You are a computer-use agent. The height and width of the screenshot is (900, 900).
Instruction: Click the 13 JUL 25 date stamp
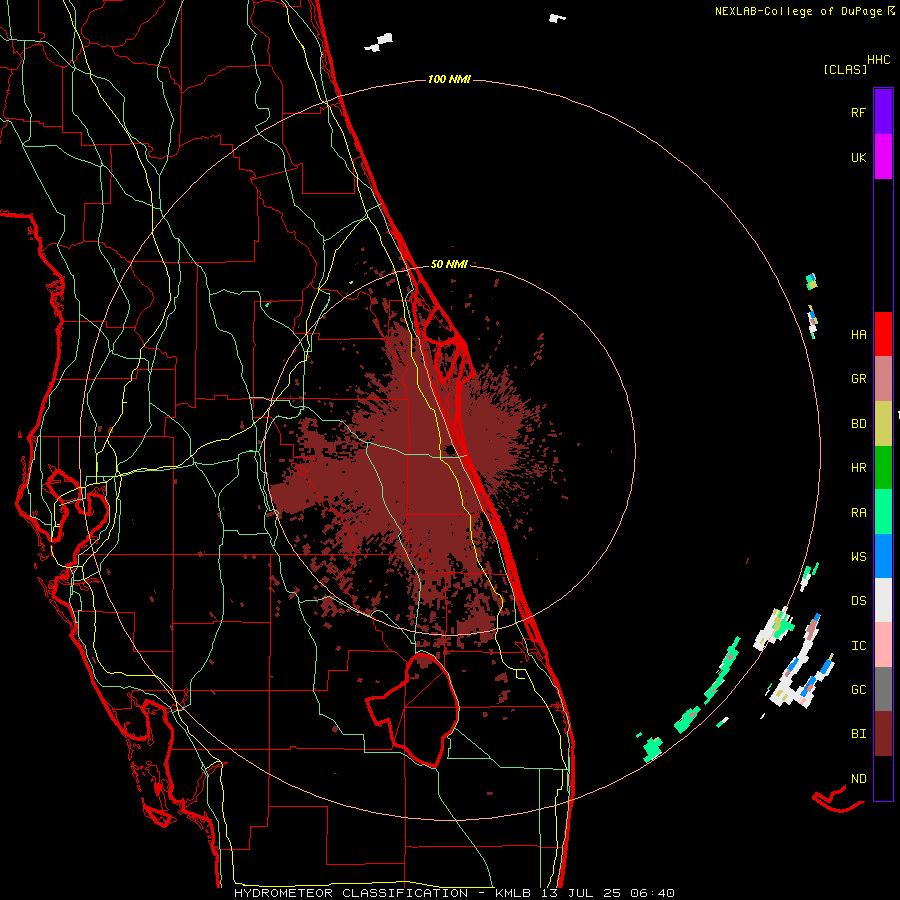point(580,893)
